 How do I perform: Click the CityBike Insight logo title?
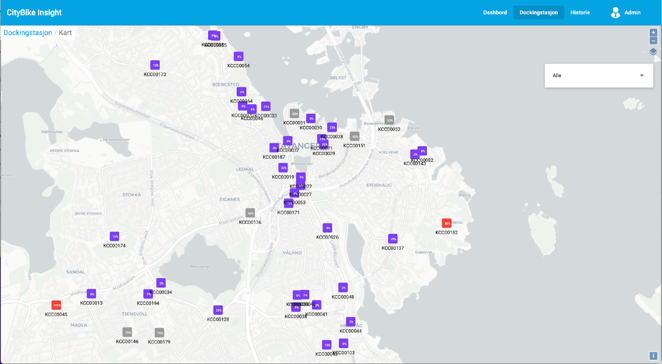tap(34, 13)
